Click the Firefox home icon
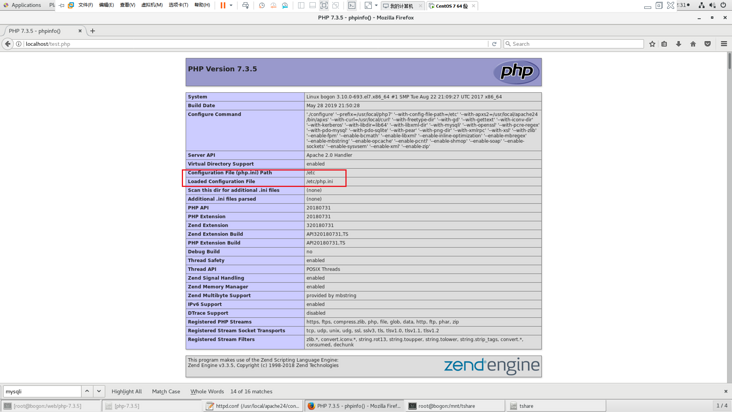 click(693, 44)
